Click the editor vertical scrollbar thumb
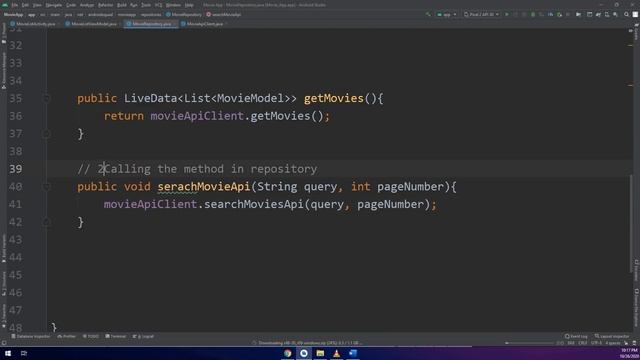The height and width of the screenshot is (360, 640). tap(631, 224)
